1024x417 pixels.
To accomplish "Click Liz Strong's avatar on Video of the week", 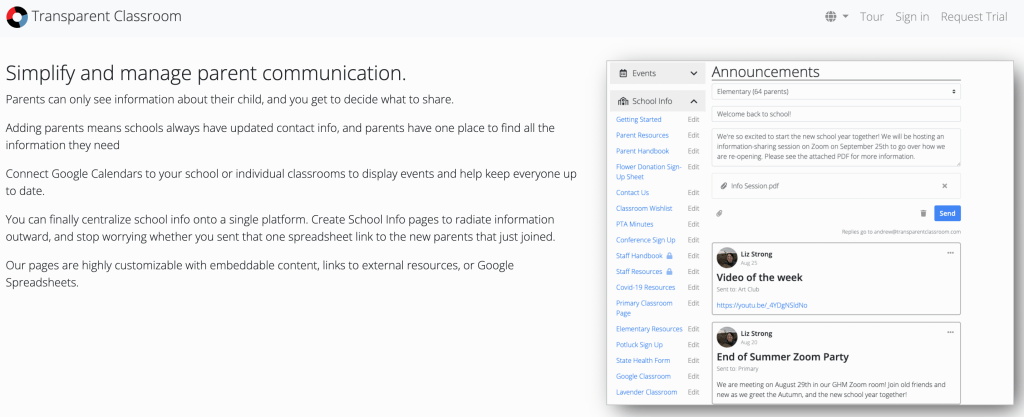I will point(728,257).
